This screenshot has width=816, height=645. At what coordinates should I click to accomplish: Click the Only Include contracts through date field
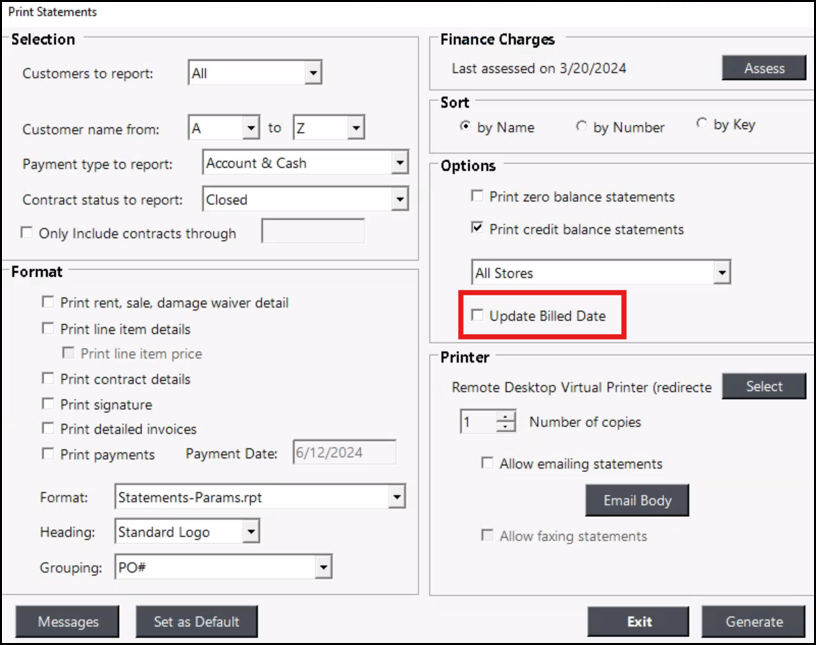click(312, 232)
